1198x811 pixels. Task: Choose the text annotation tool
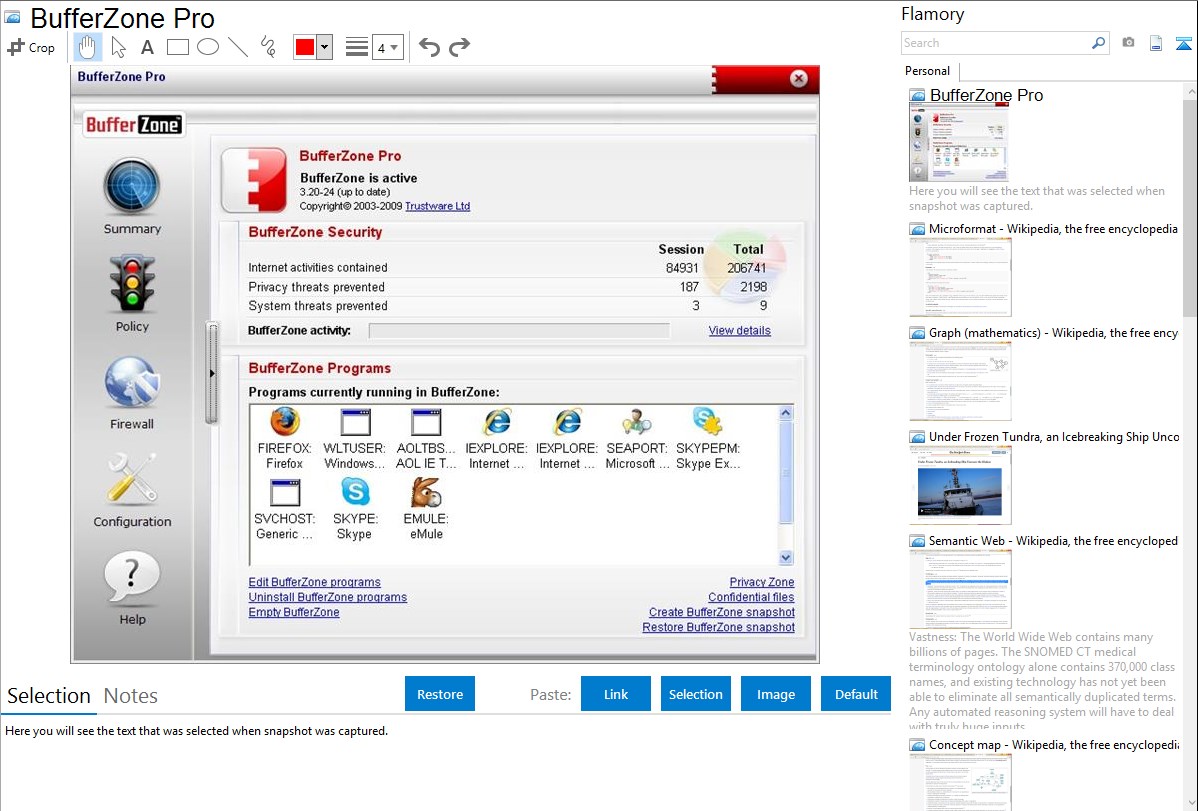[x=147, y=47]
